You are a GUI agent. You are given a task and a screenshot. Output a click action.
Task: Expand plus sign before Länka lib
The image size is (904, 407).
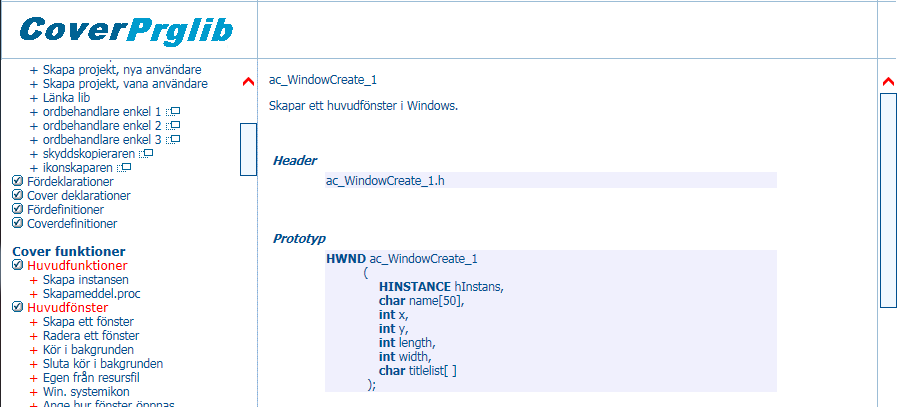coord(33,98)
